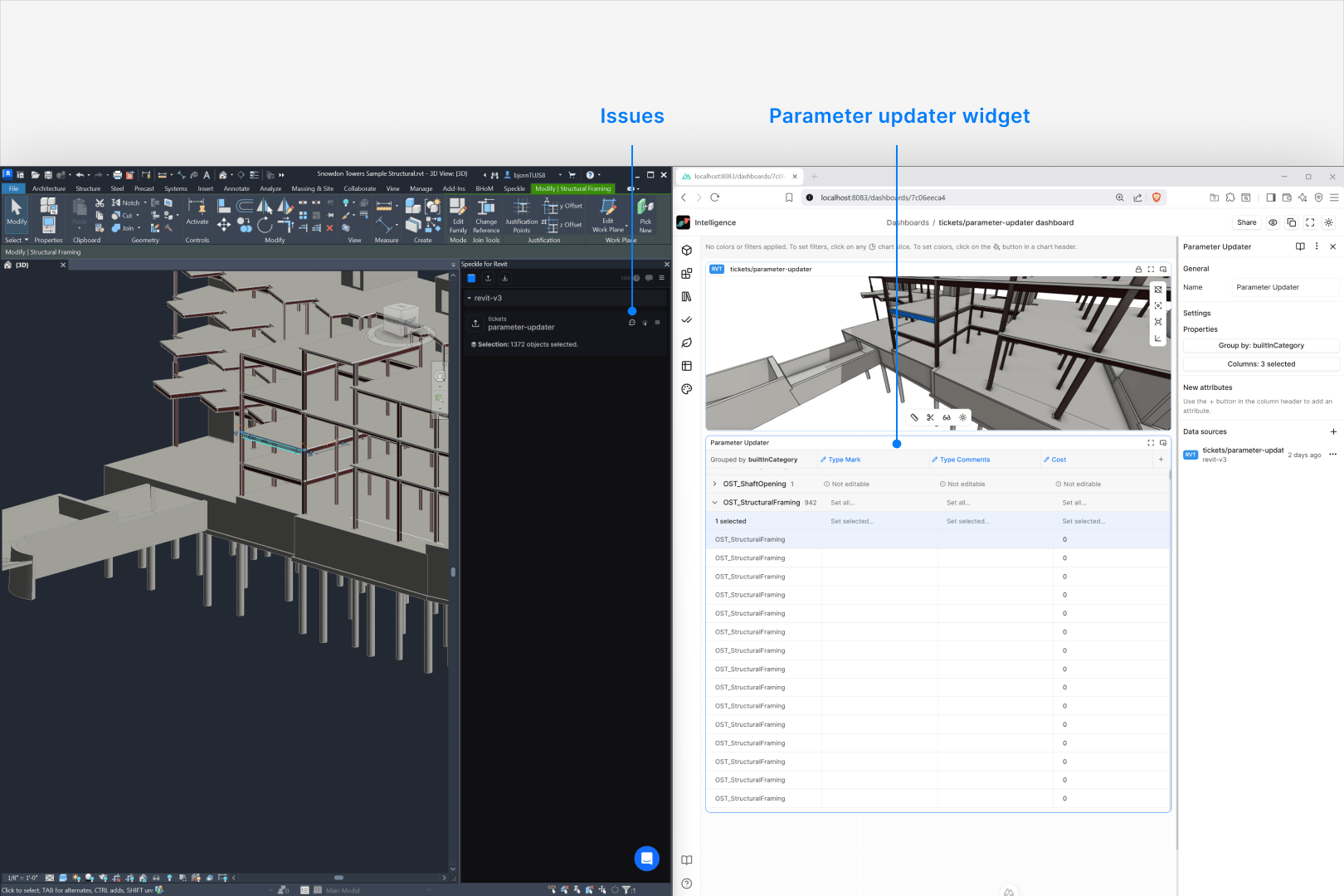The height and width of the screenshot is (896, 1344).
Task: Click the Cut geometry tool
Action: point(123,215)
